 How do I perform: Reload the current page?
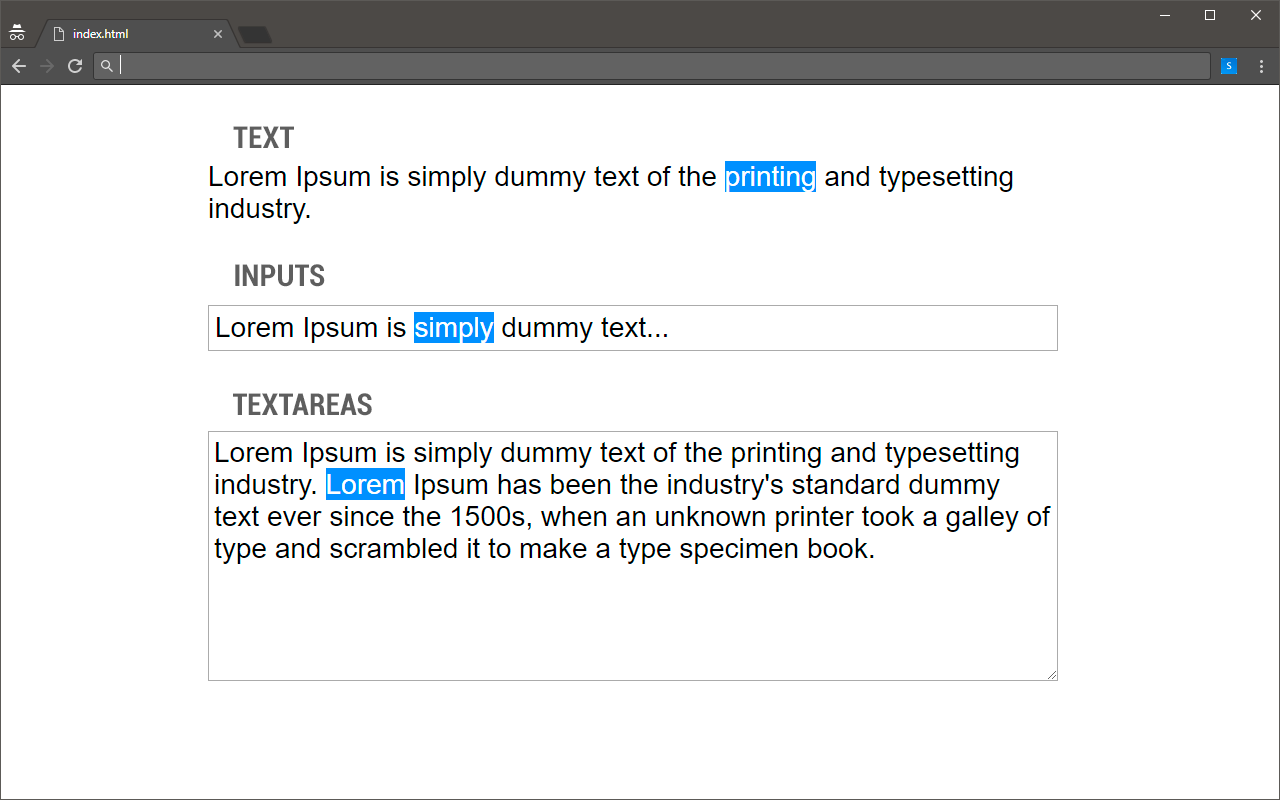[75, 66]
